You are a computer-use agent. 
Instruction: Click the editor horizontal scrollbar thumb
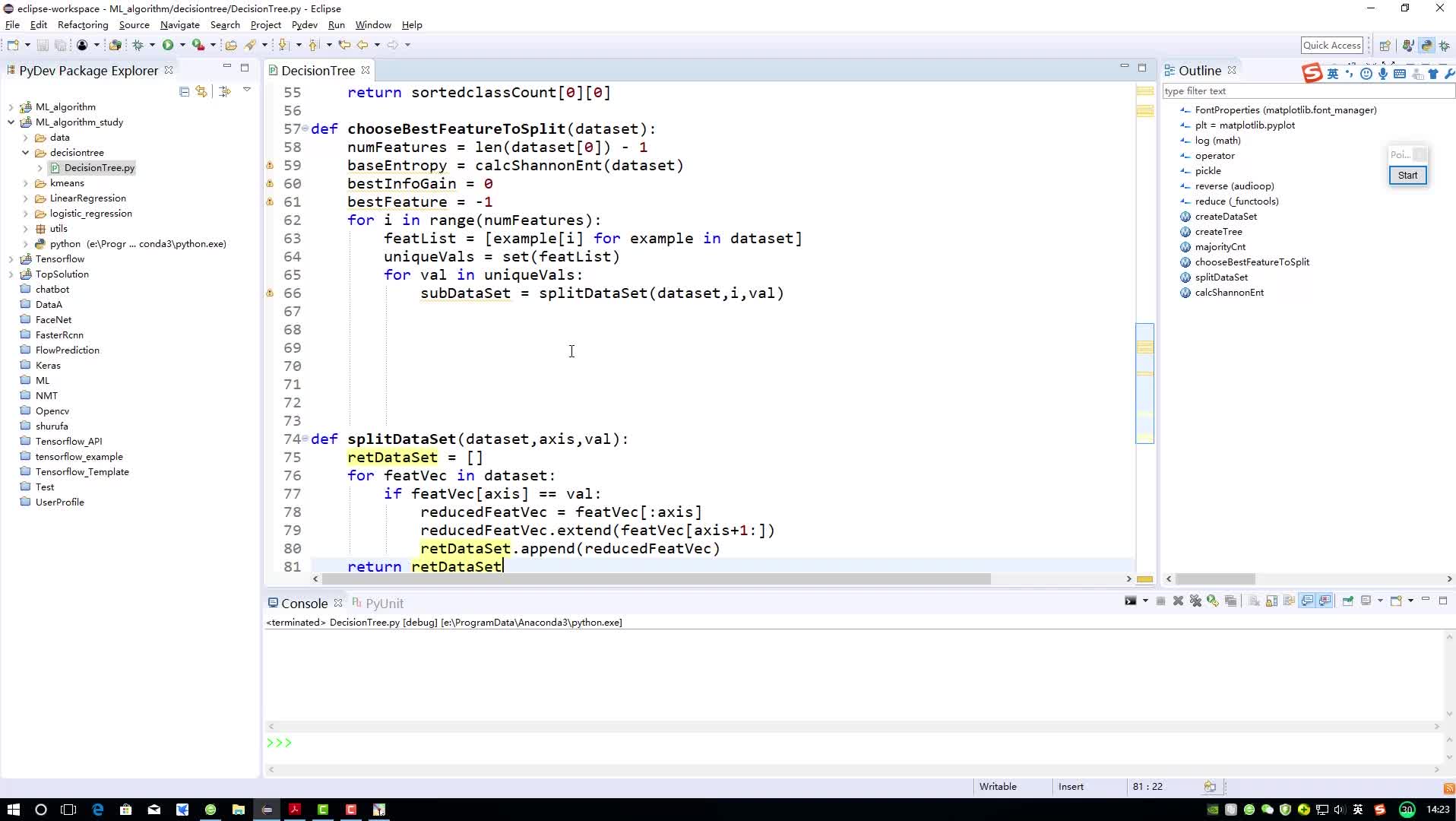(x=656, y=579)
